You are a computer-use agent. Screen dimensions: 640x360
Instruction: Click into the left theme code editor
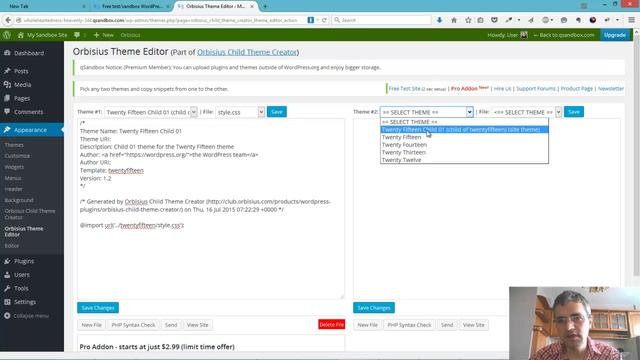pos(211,209)
